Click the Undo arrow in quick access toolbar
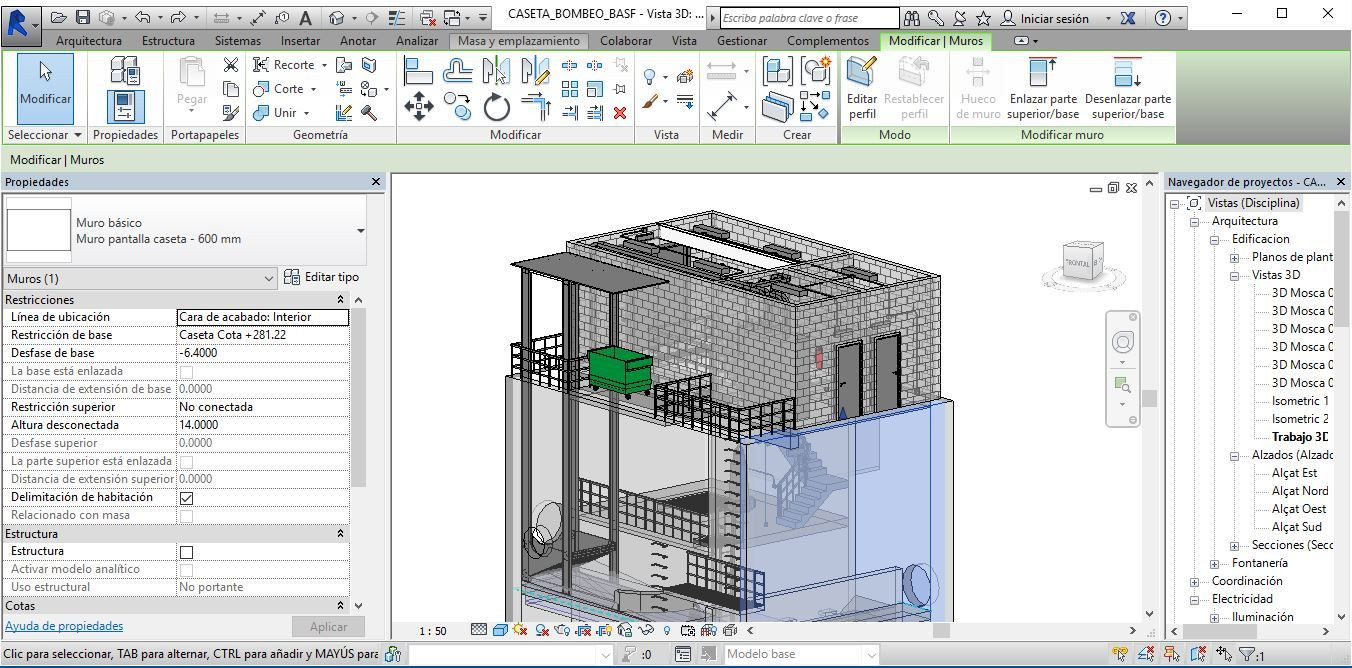The height and width of the screenshot is (668, 1352). pyautogui.click(x=142, y=18)
